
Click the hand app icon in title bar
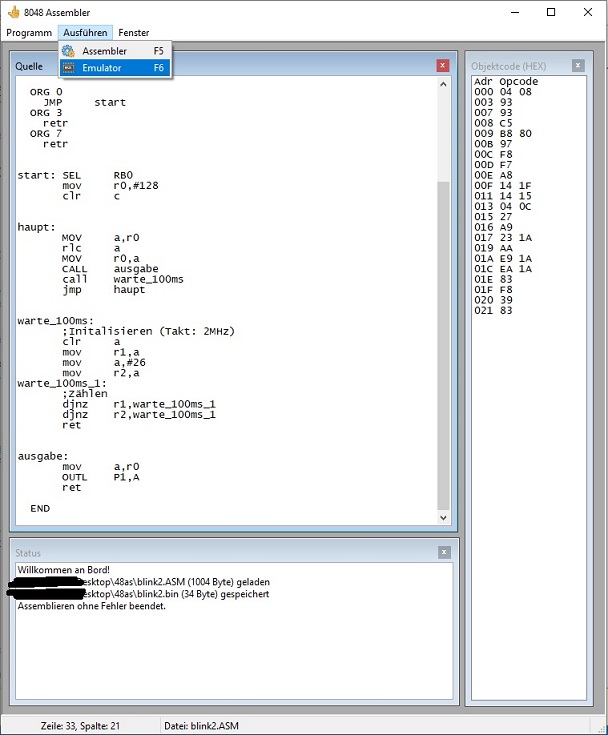click(13, 13)
